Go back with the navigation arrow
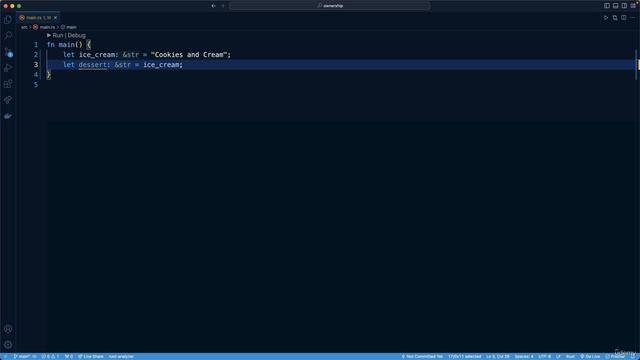The width and height of the screenshot is (640, 360). (213, 6)
